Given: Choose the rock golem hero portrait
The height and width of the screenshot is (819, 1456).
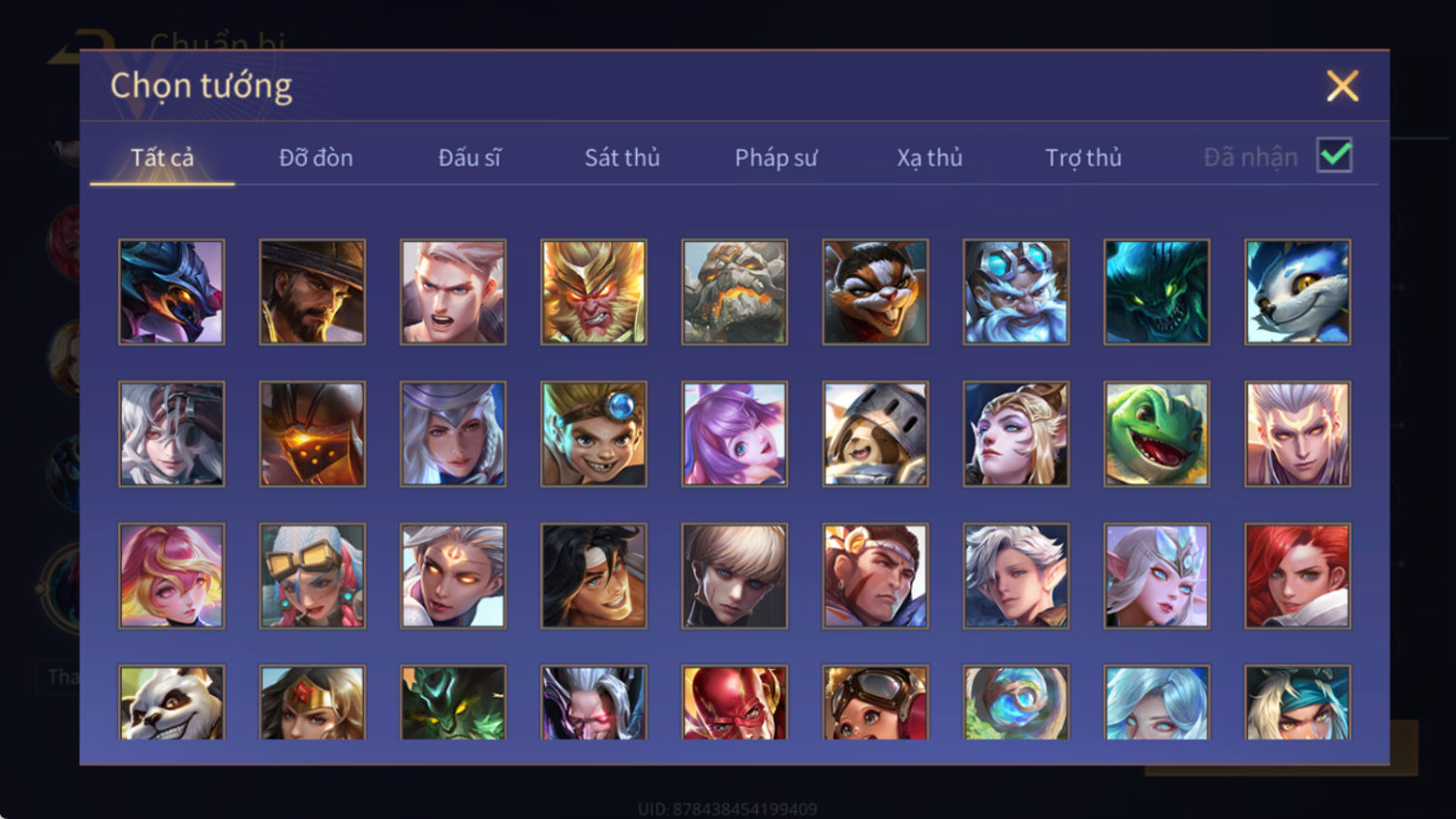Looking at the screenshot, I should (735, 292).
